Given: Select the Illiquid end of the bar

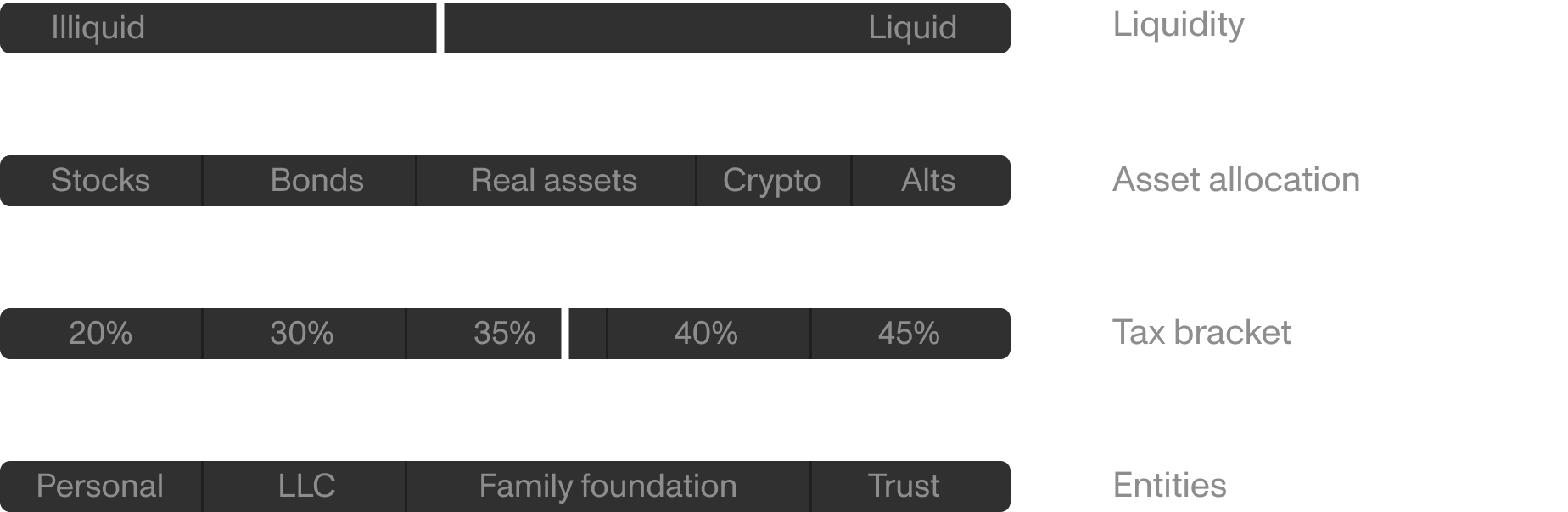Looking at the screenshot, I should (98, 28).
